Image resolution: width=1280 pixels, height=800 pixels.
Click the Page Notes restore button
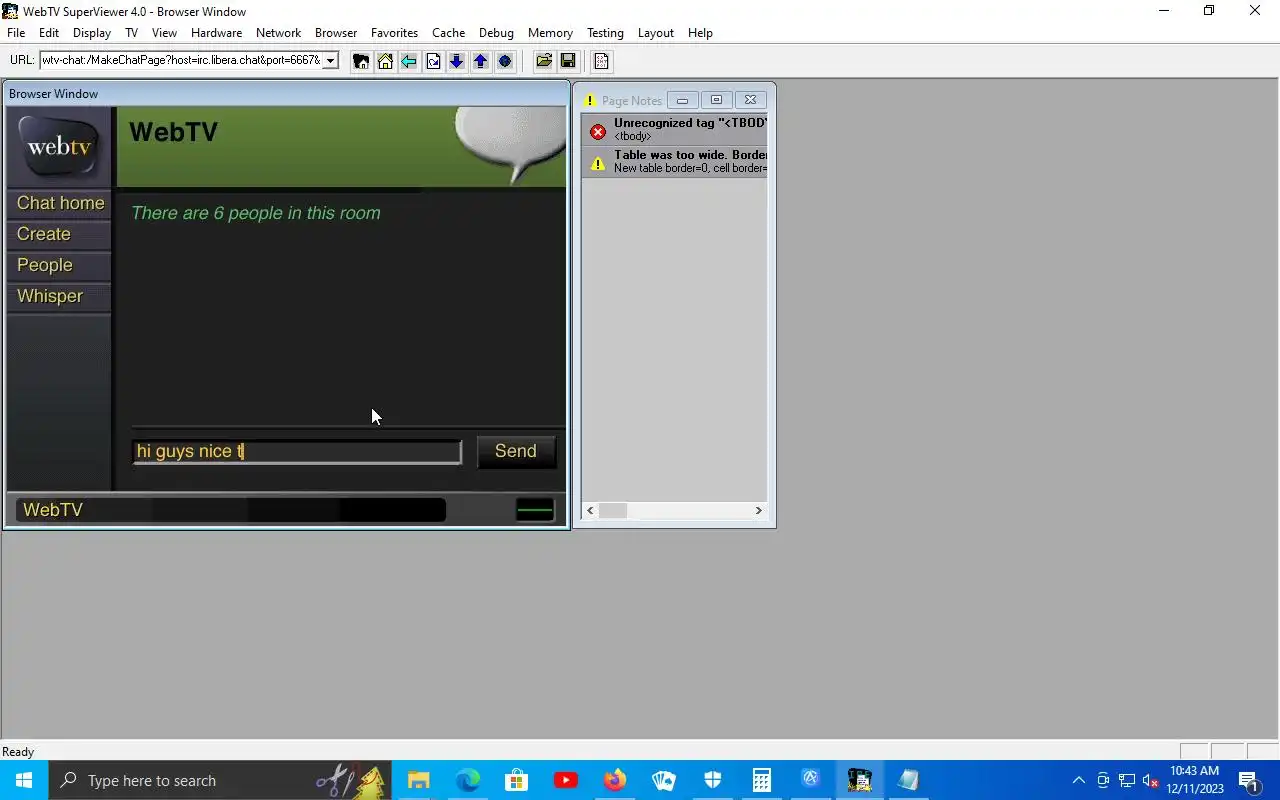716,100
